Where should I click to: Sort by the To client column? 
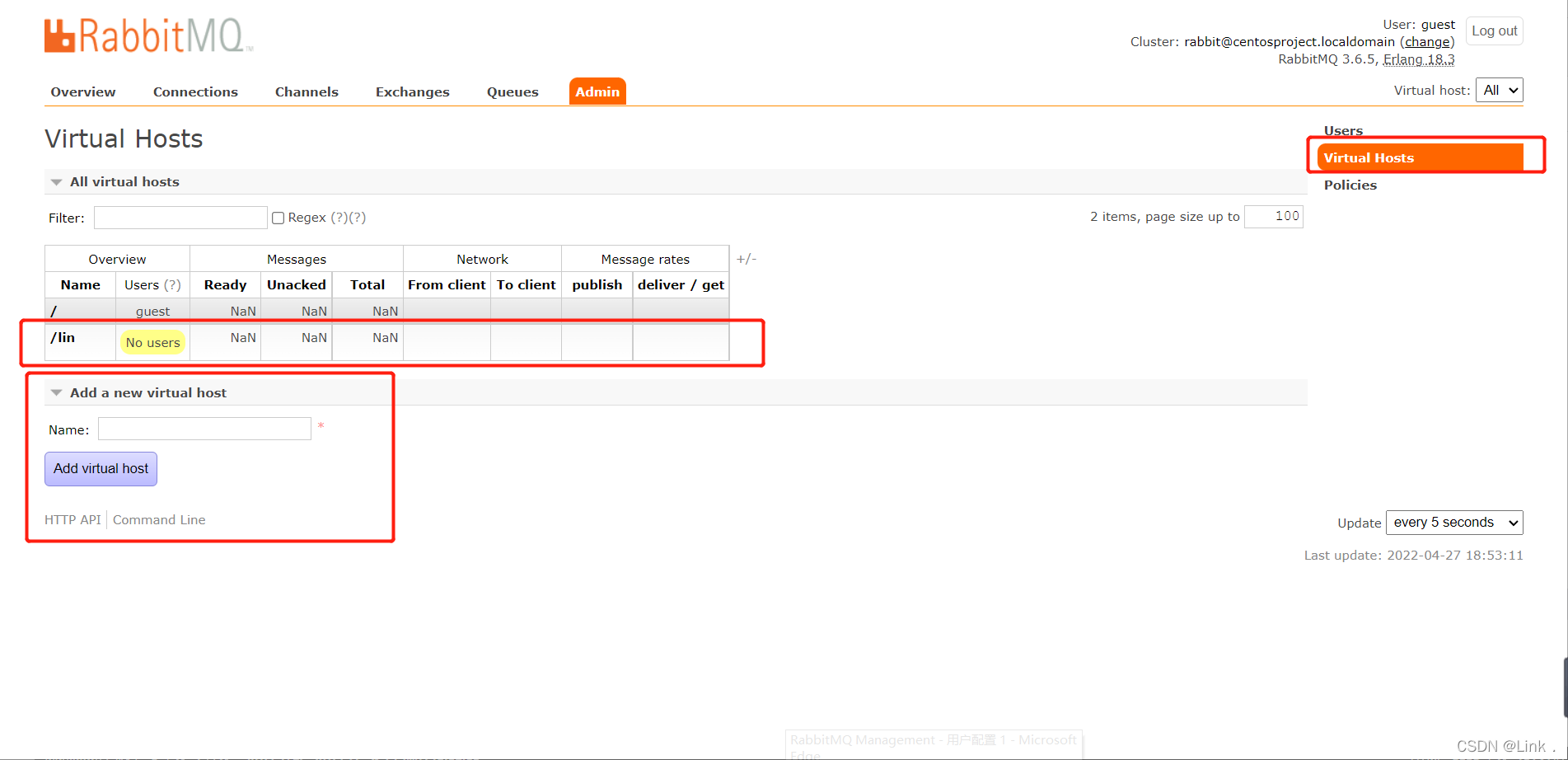pyautogui.click(x=526, y=284)
